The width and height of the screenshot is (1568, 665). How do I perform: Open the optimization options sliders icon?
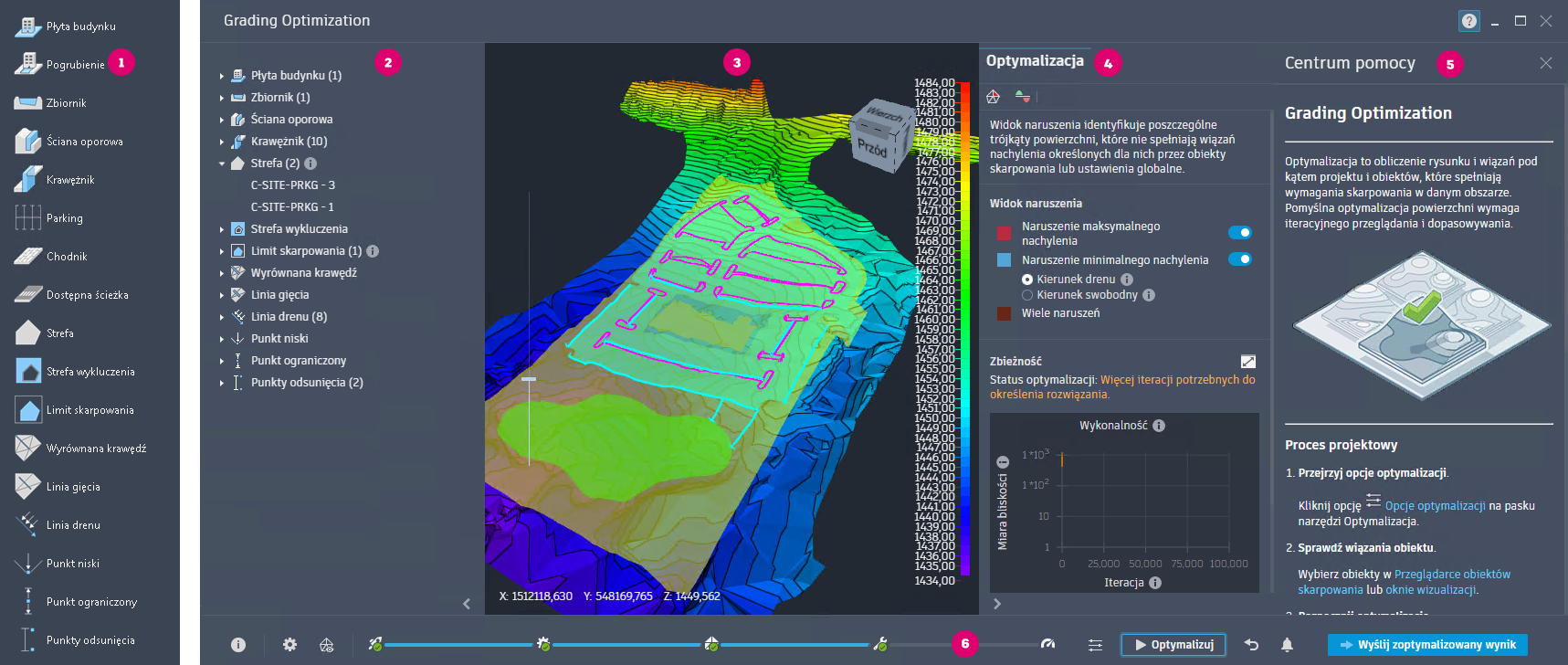tap(1095, 645)
